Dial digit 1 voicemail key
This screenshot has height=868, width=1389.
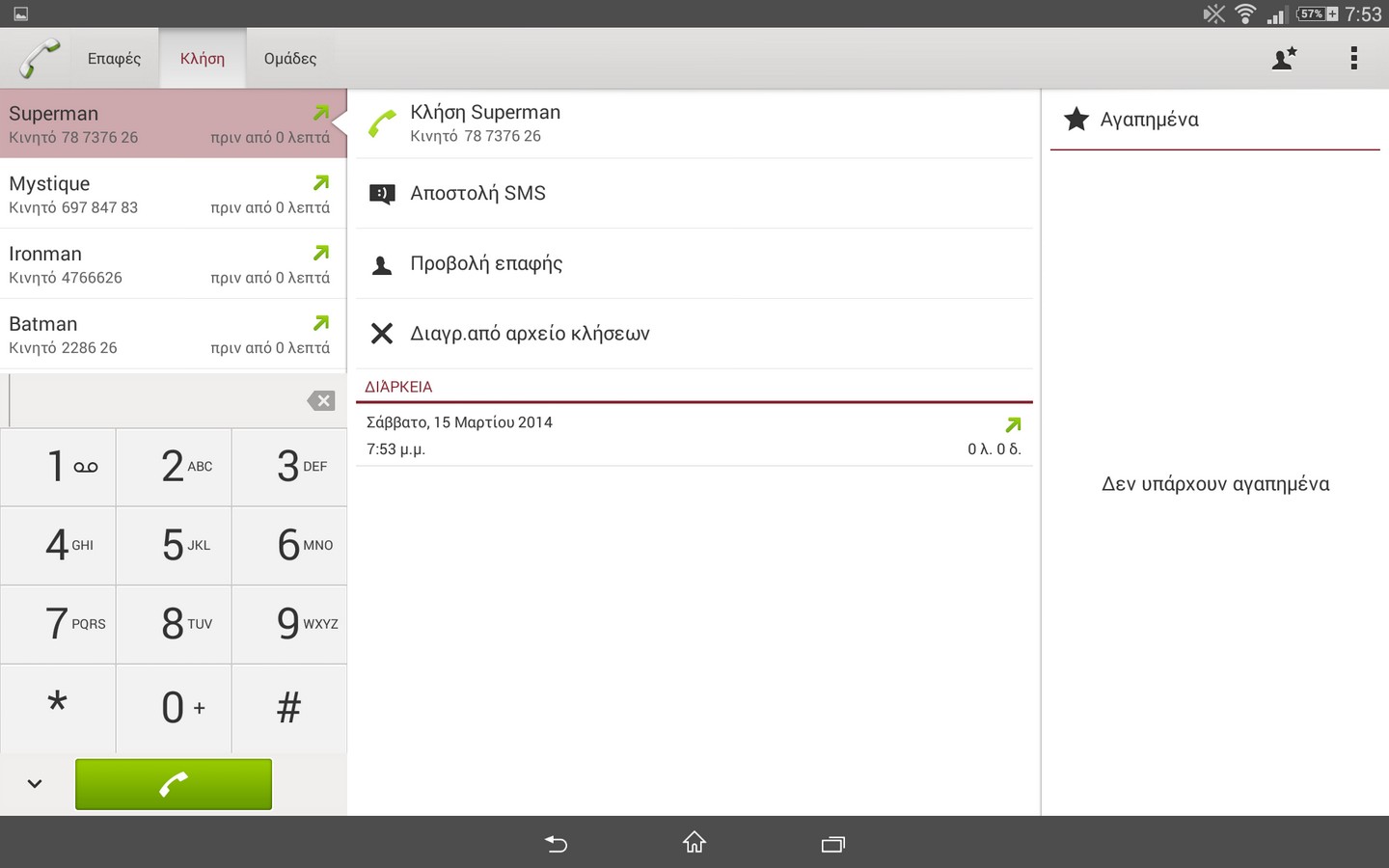58,467
